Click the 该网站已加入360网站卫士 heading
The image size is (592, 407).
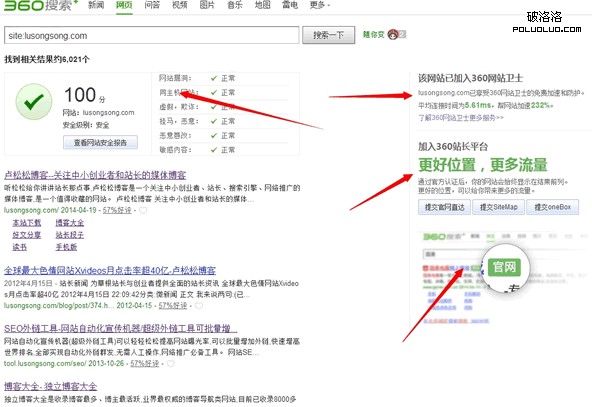[470, 78]
